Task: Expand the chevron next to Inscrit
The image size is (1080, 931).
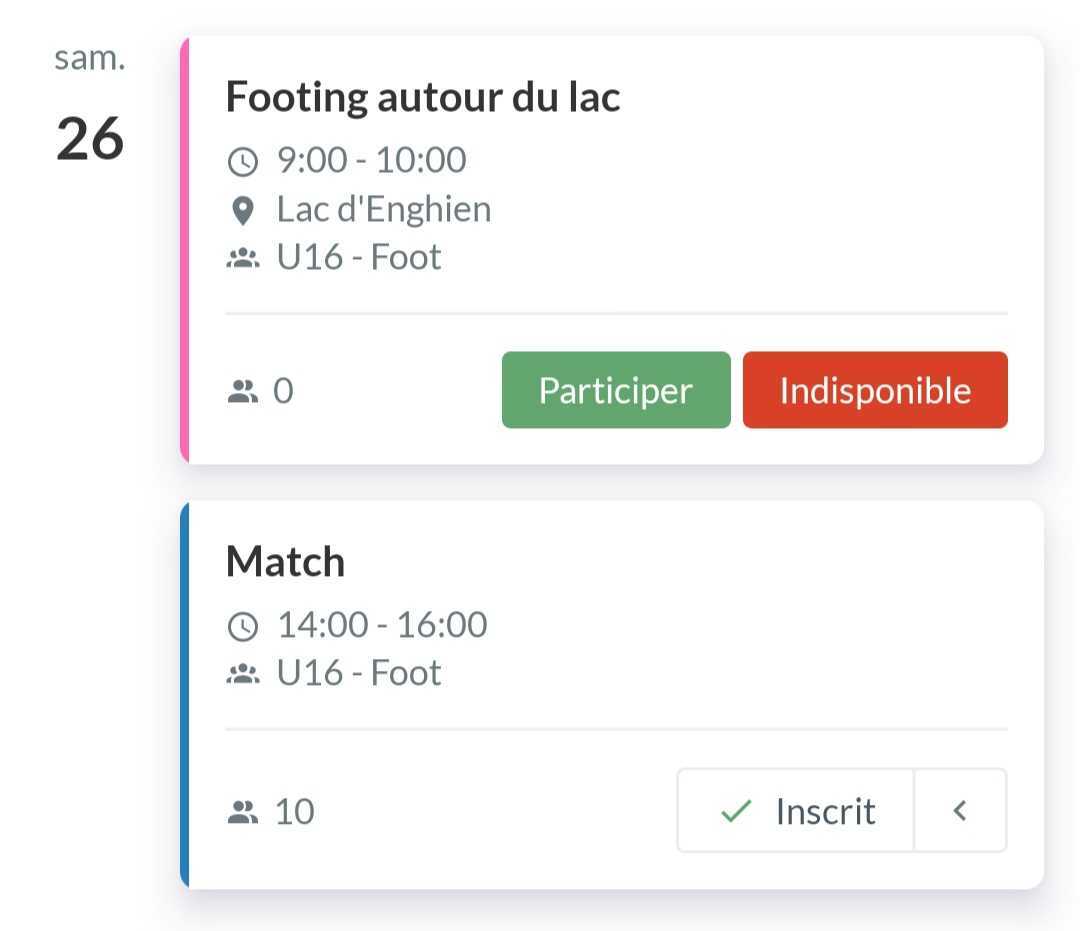Action: point(960,811)
